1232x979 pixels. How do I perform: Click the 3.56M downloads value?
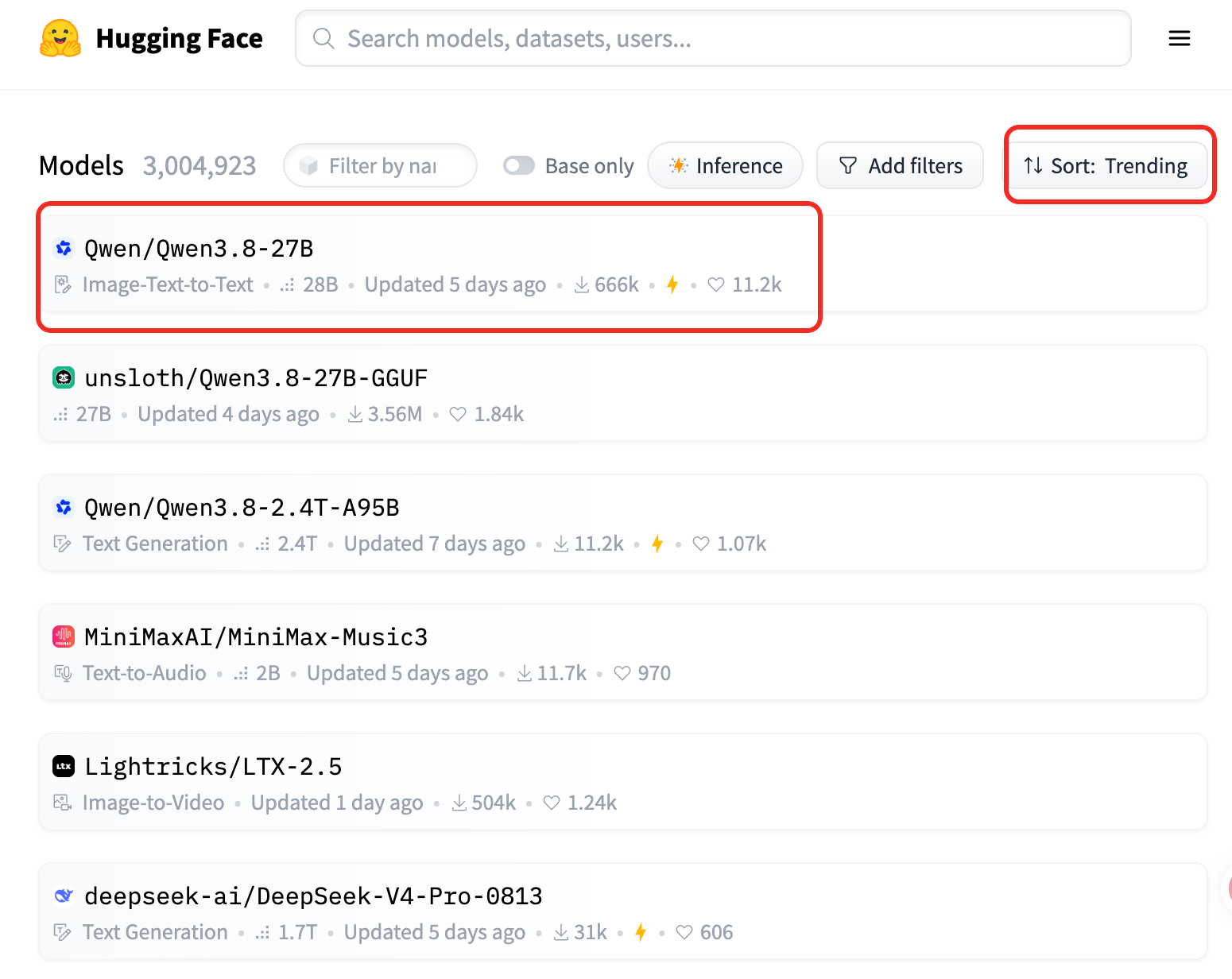(x=395, y=414)
